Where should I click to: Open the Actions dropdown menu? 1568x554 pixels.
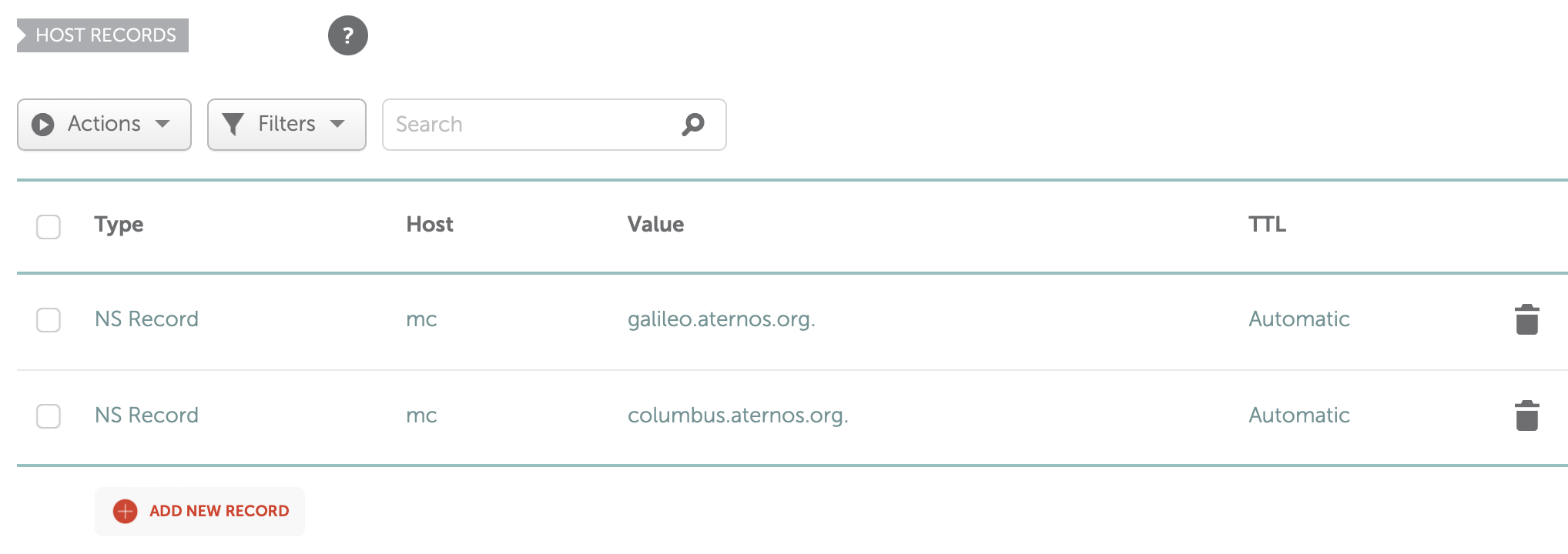coord(104,124)
